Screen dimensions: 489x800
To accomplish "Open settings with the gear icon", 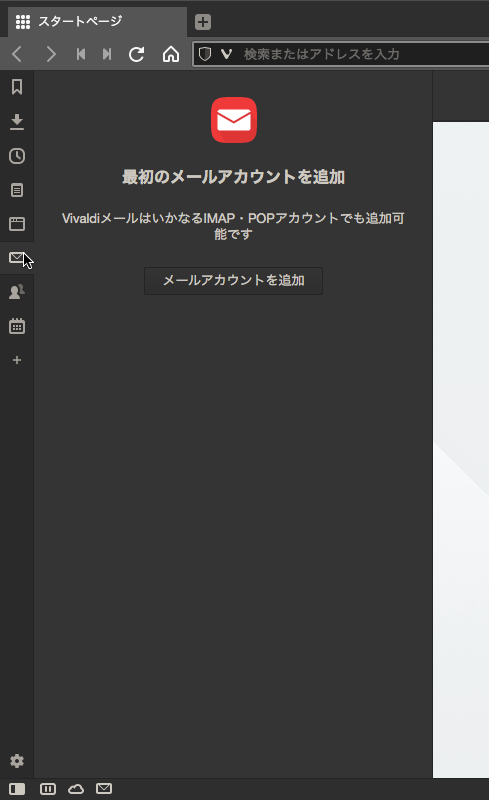I will pos(17,761).
